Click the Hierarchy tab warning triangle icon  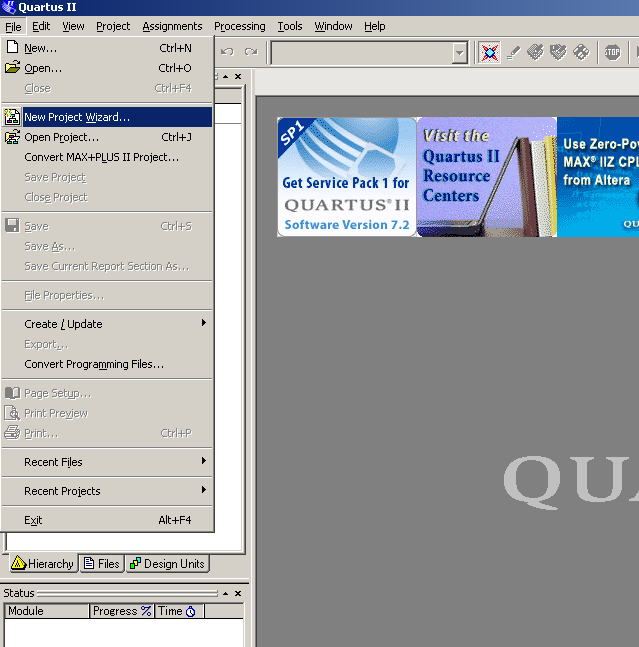(18, 563)
